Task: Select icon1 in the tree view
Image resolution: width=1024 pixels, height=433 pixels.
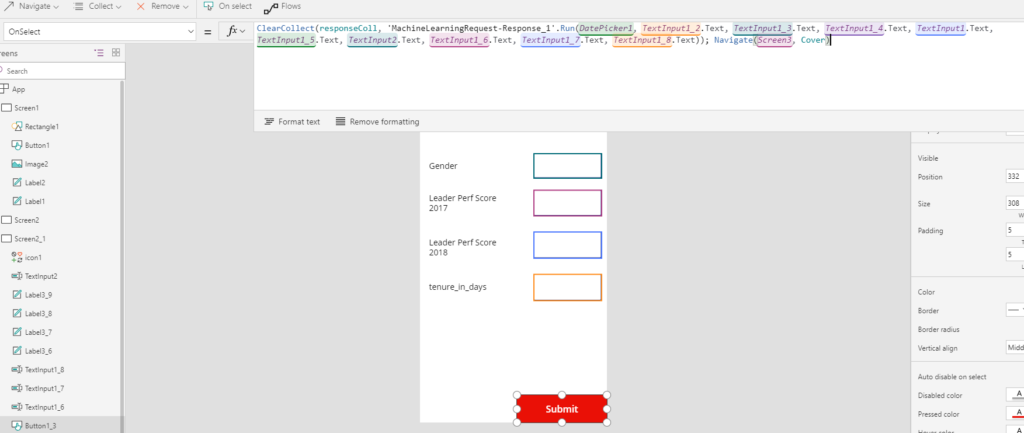Action: (x=32, y=257)
